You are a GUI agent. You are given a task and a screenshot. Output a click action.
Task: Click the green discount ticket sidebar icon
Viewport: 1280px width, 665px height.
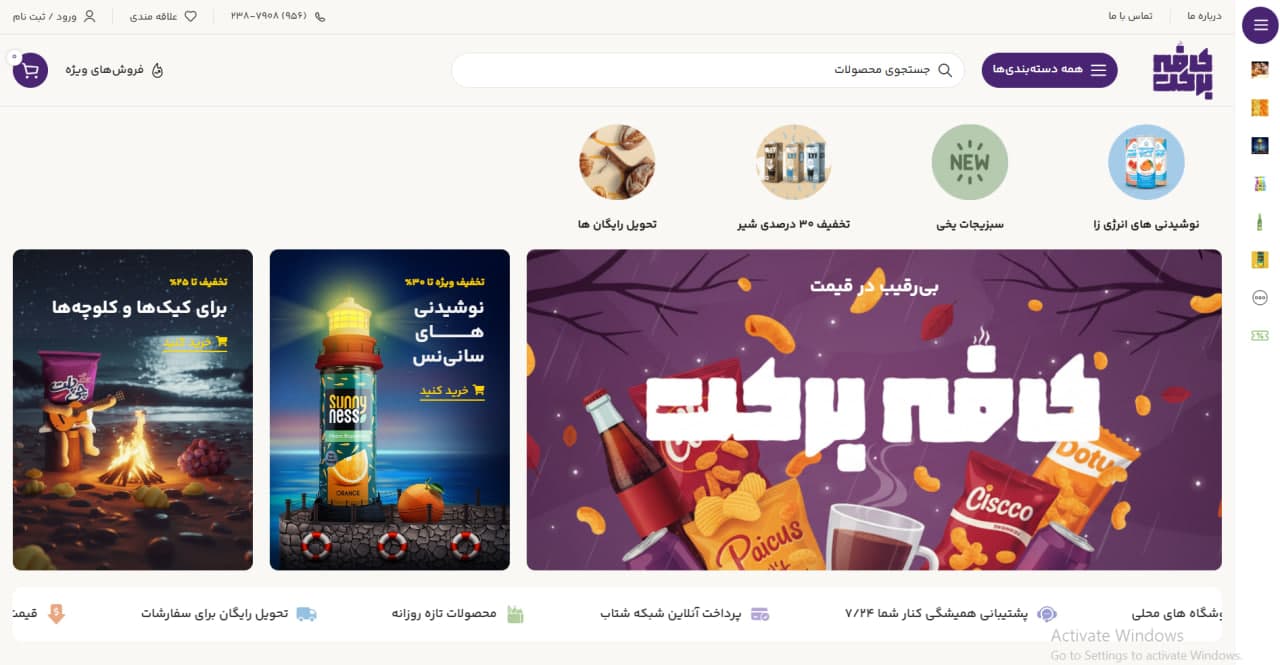click(x=1260, y=336)
